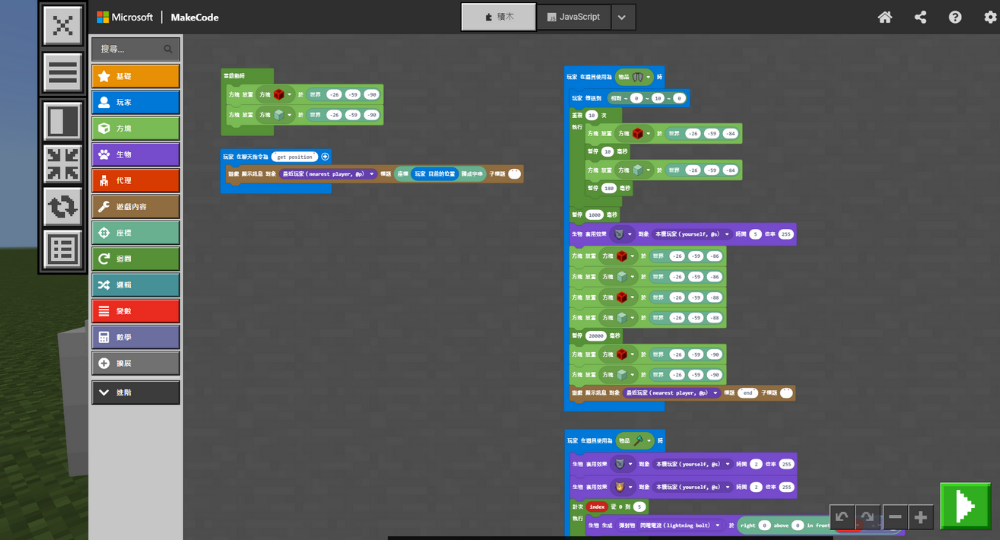This screenshot has height=540, width=1000.
Task: Switch to the 積木 blocks tab
Action: [x=498, y=17]
